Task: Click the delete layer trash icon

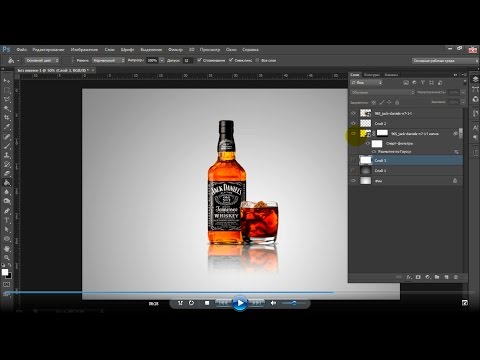Action: click(x=456, y=277)
